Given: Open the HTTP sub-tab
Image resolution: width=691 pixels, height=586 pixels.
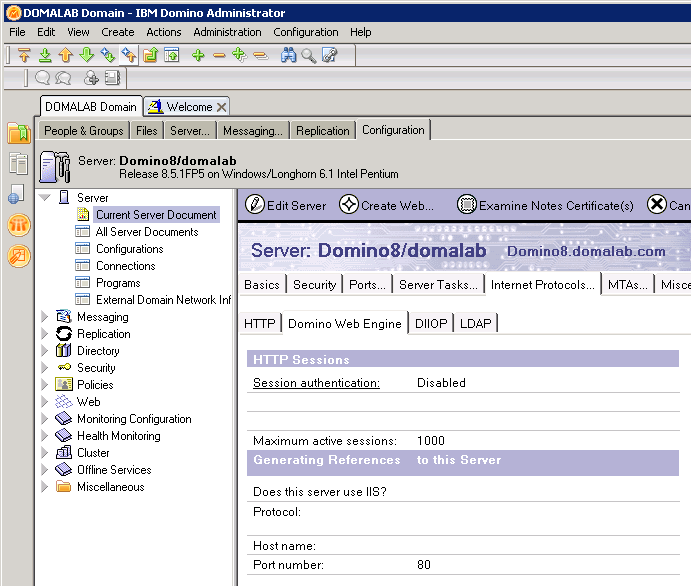Looking at the screenshot, I should point(260,324).
